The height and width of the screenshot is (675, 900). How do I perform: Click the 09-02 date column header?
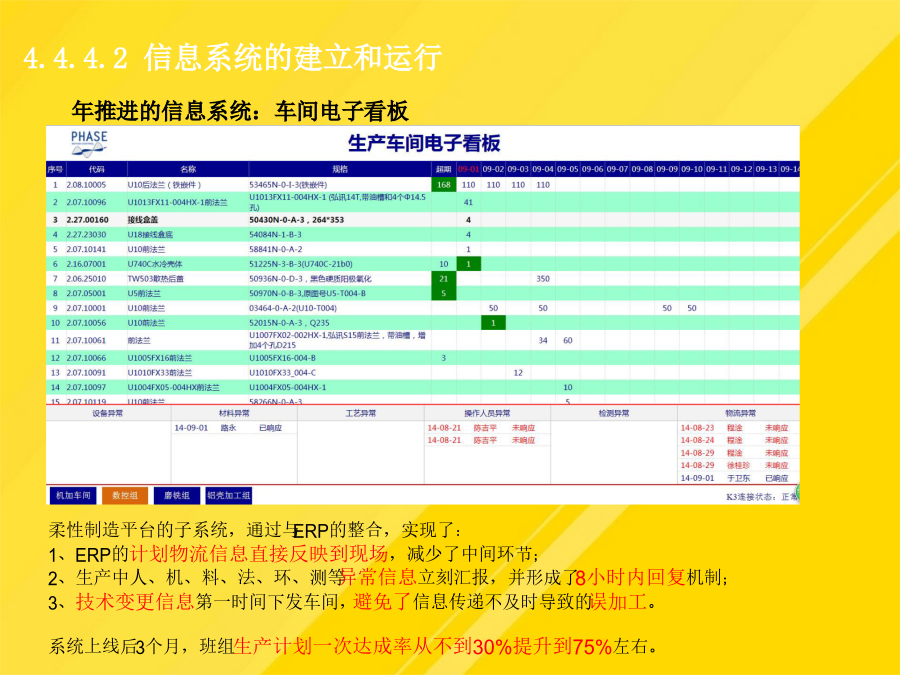(493, 169)
